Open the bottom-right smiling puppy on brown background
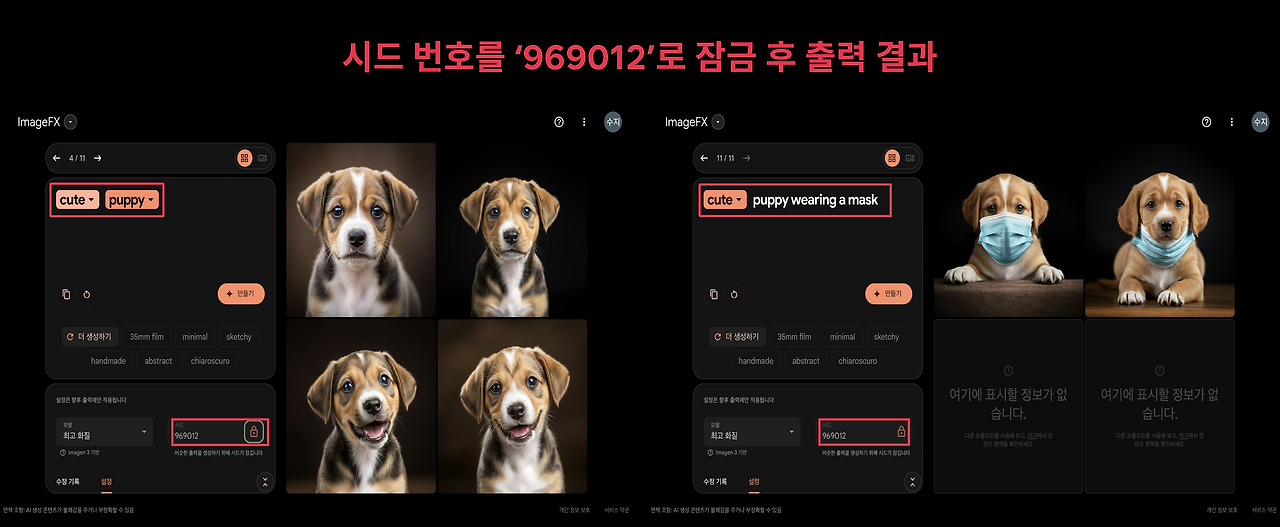Viewport: 1280px width, 527px height. (512, 406)
